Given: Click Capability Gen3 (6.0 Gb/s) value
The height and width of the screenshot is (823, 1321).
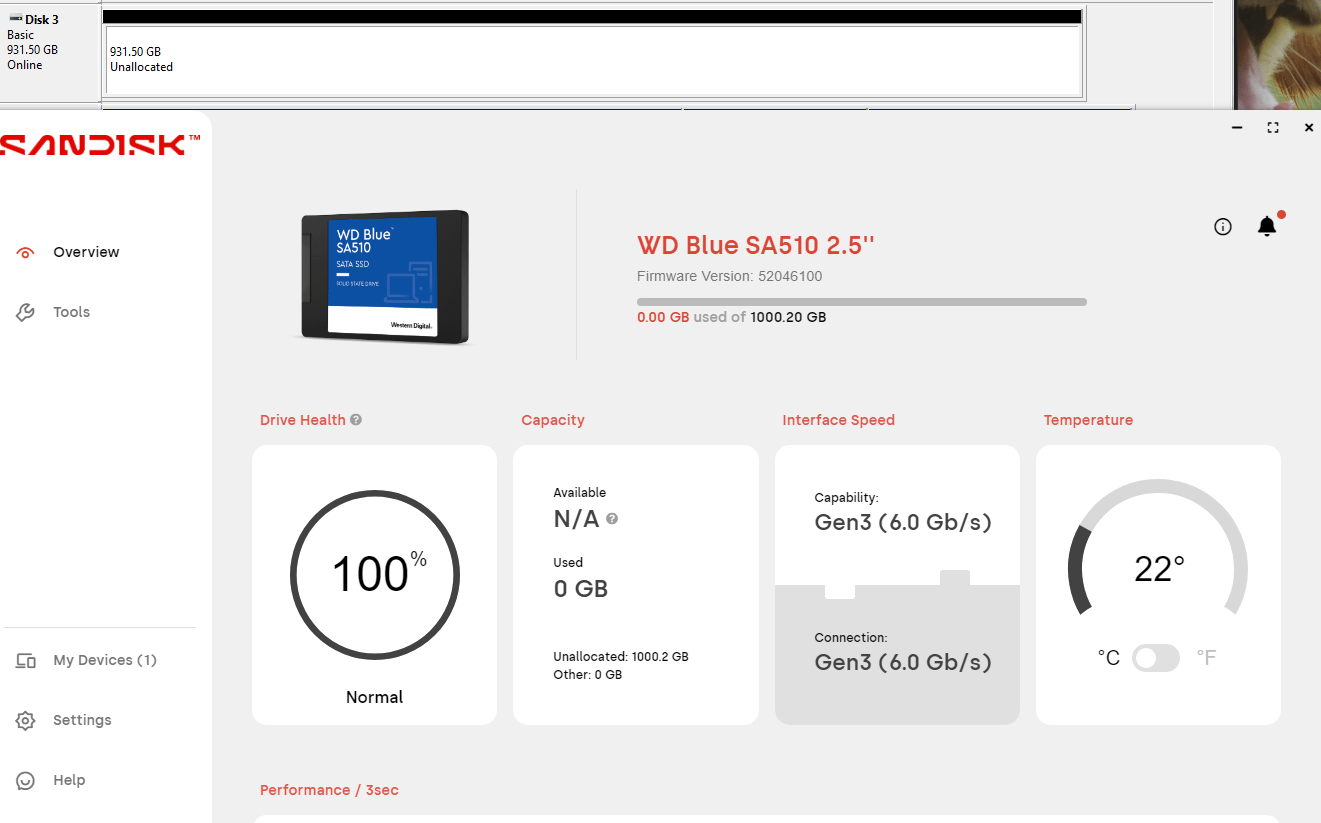Looking at the screenshot, I should pyautogui.click(x=903, y=522).
